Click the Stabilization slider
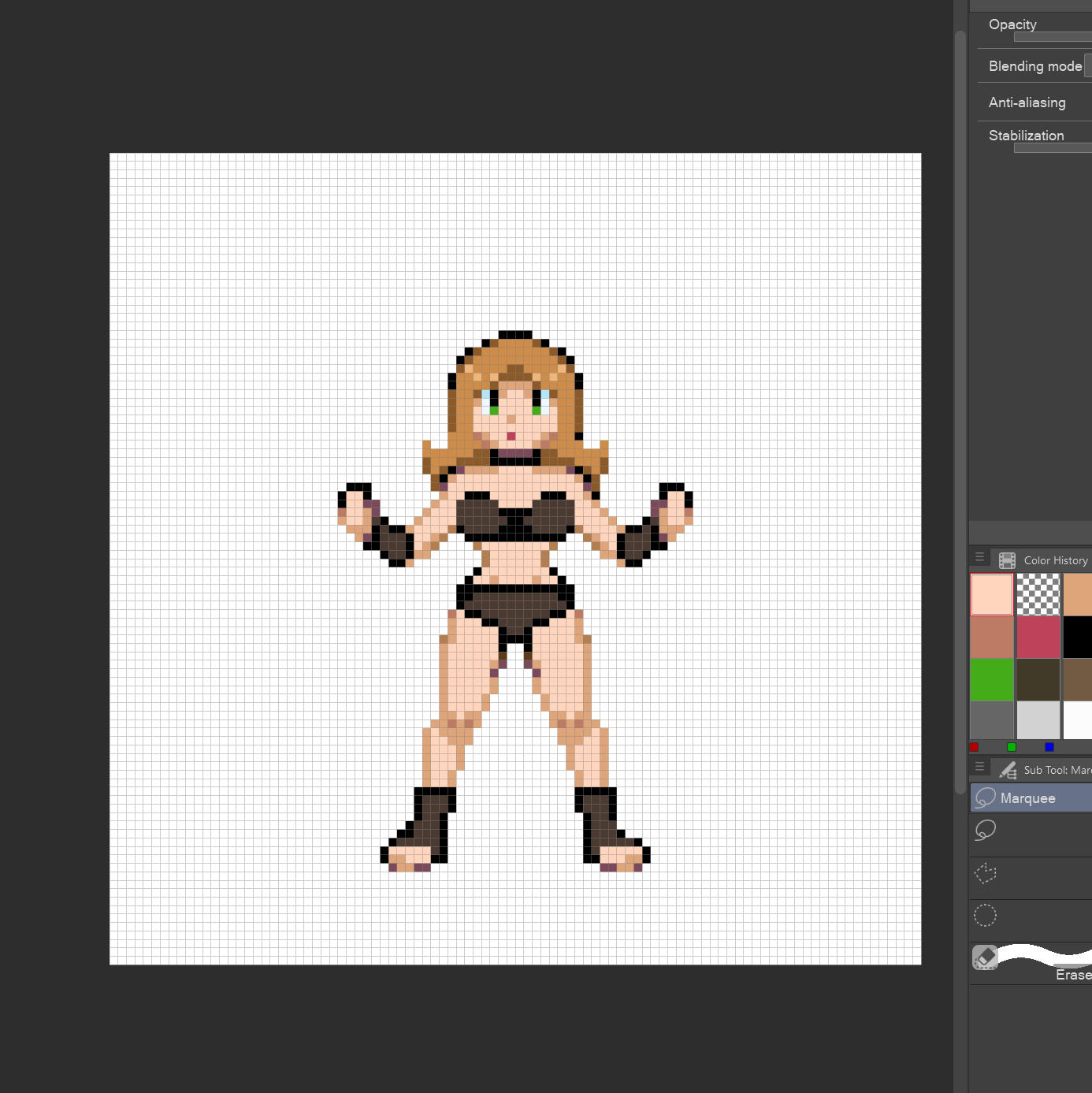This screenshot has width=1092, height=1093. 1052,148
